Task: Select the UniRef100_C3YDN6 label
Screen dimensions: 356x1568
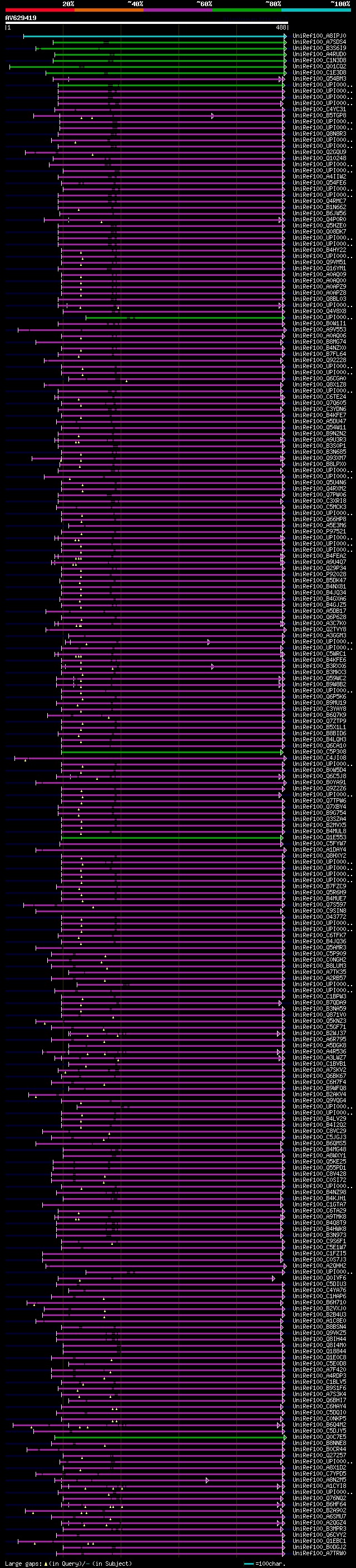Action: point(319,409)
